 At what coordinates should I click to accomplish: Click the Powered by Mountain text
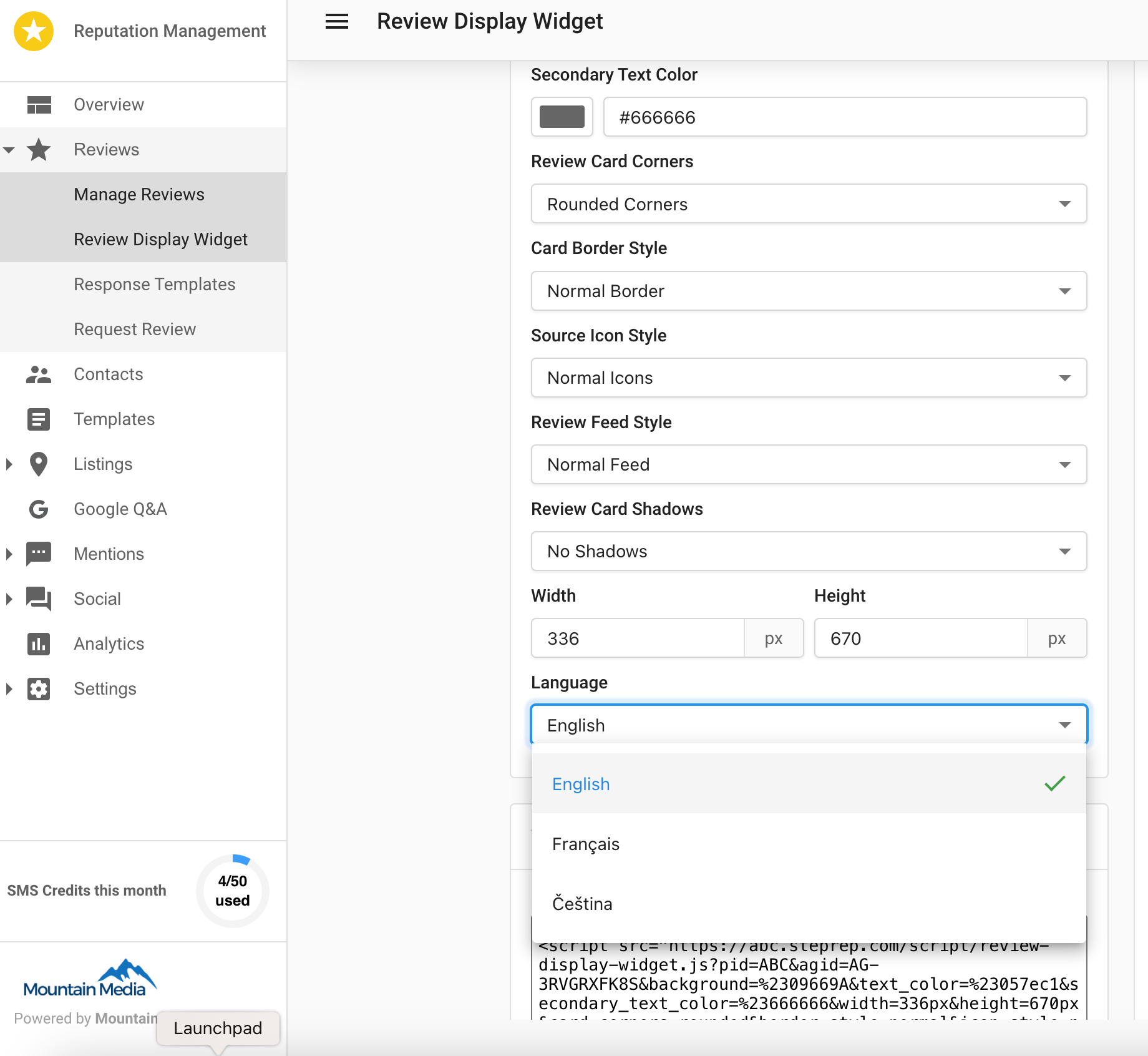pyautogui.click(x=85, y=1019)
